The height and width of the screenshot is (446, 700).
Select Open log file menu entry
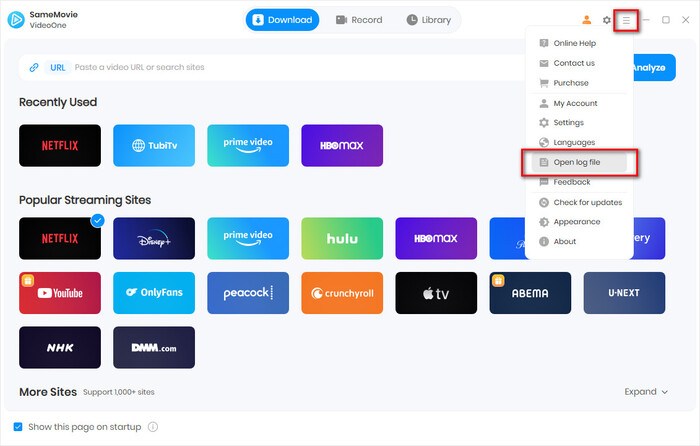coord(579,163)
